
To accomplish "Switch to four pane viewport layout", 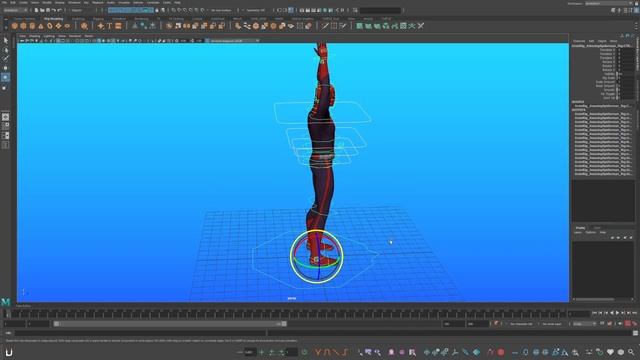I will 6,126.
